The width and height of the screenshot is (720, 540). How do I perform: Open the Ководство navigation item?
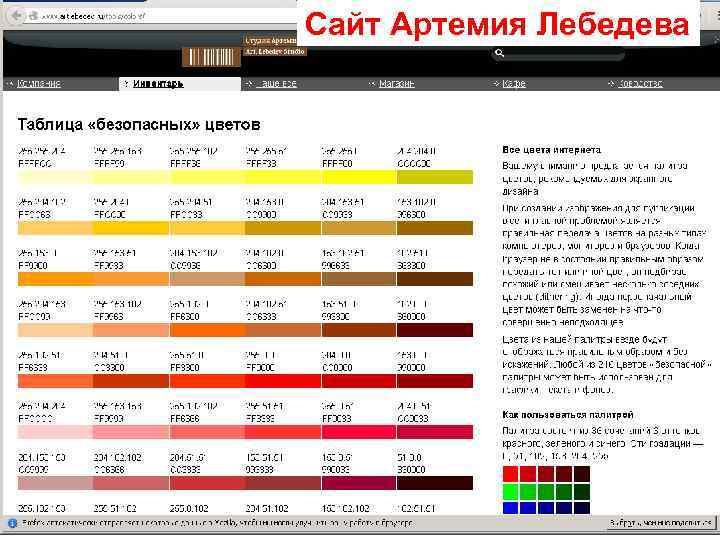640,84
